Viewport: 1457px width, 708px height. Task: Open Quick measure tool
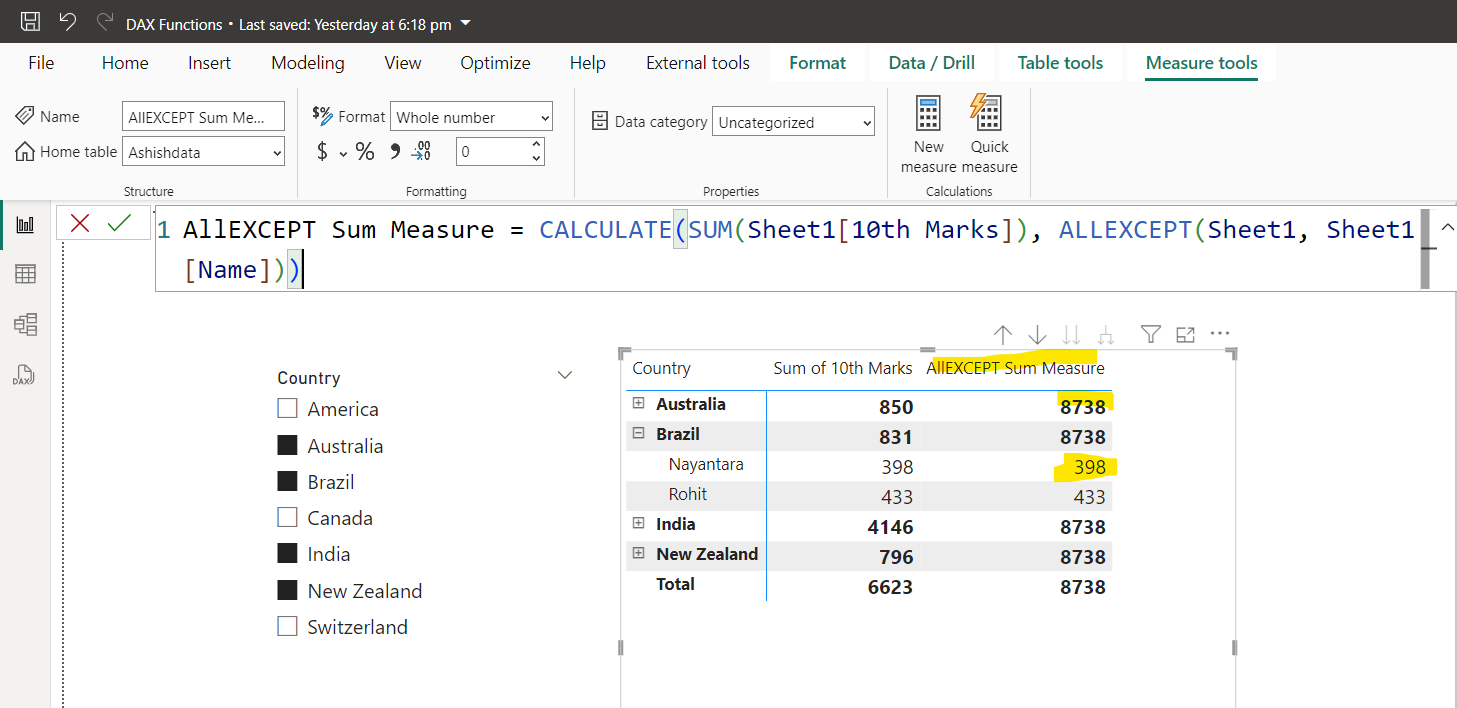[x=987, y=134]
